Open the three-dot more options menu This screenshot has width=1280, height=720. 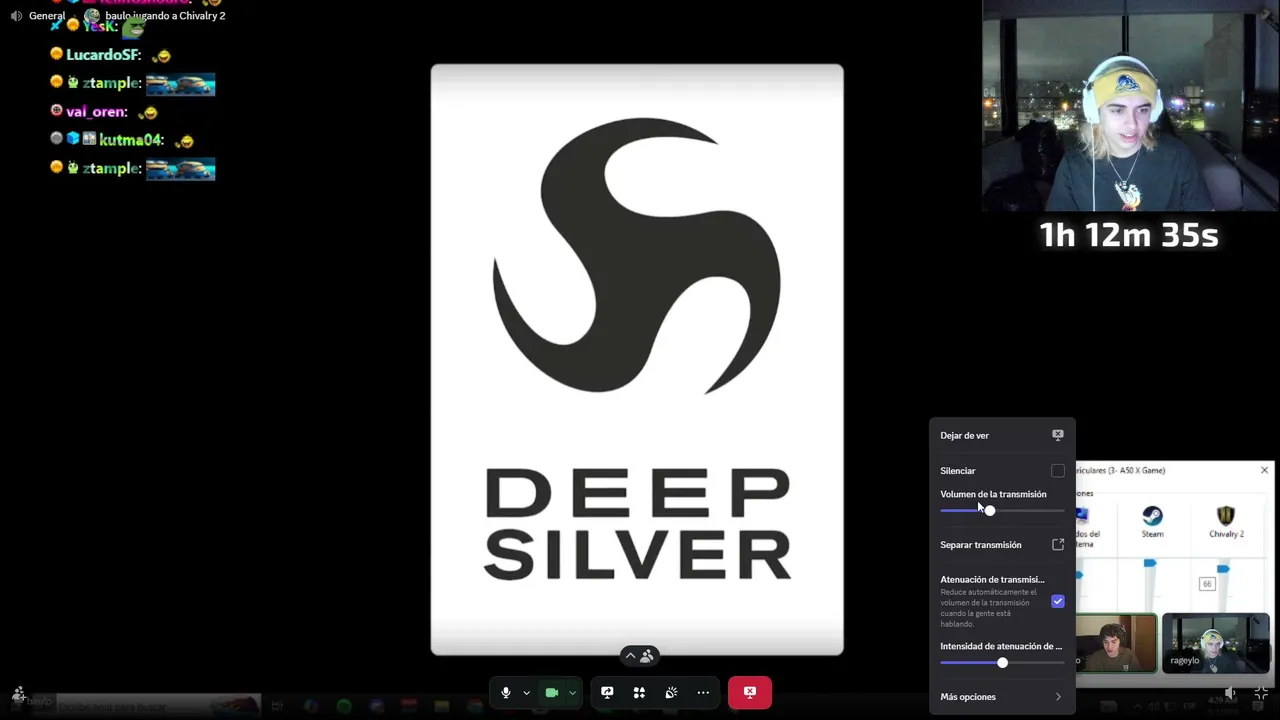tap(703, 692)
